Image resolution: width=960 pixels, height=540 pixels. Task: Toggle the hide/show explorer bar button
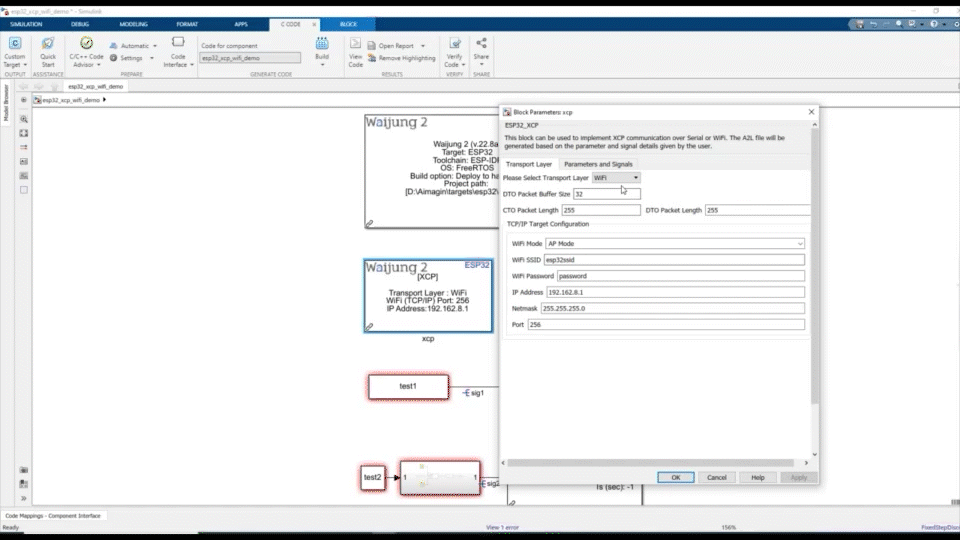(24, 100)
